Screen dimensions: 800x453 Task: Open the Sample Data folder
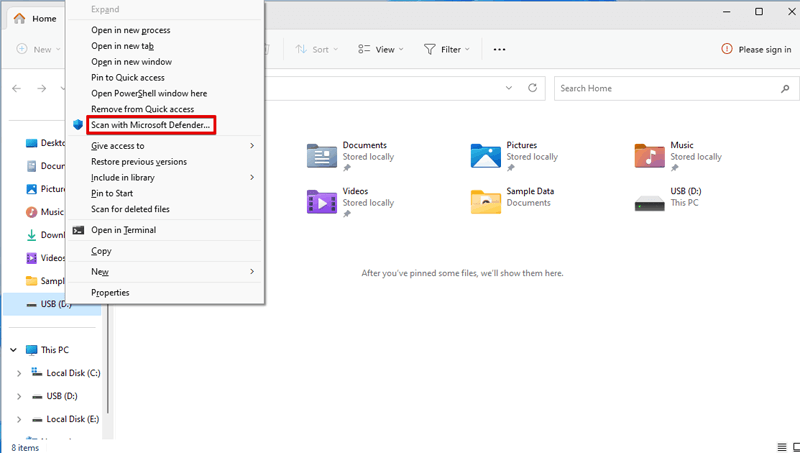click(x=486, y=201)
